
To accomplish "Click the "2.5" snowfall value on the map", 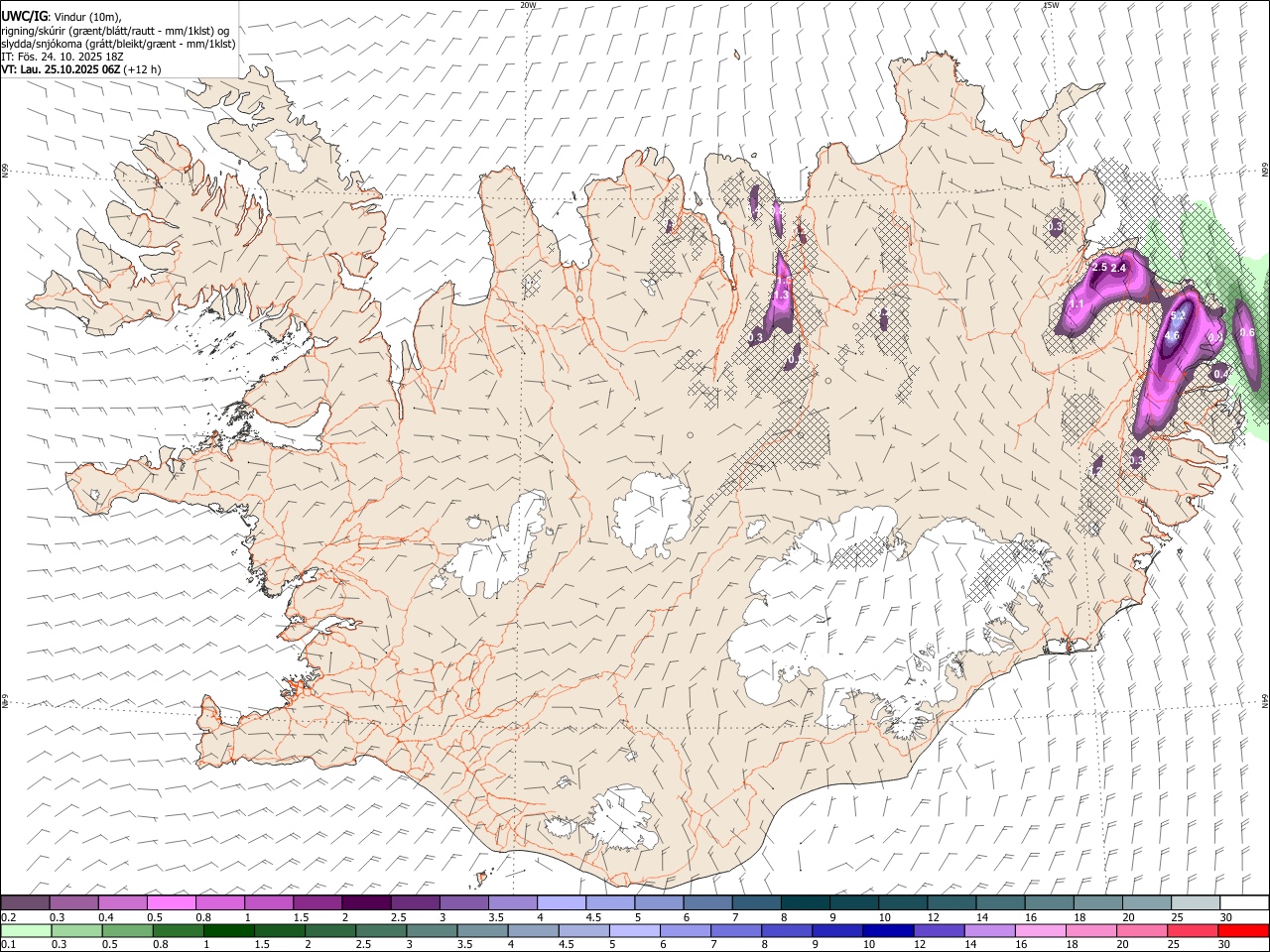I will pos(1099,268).
